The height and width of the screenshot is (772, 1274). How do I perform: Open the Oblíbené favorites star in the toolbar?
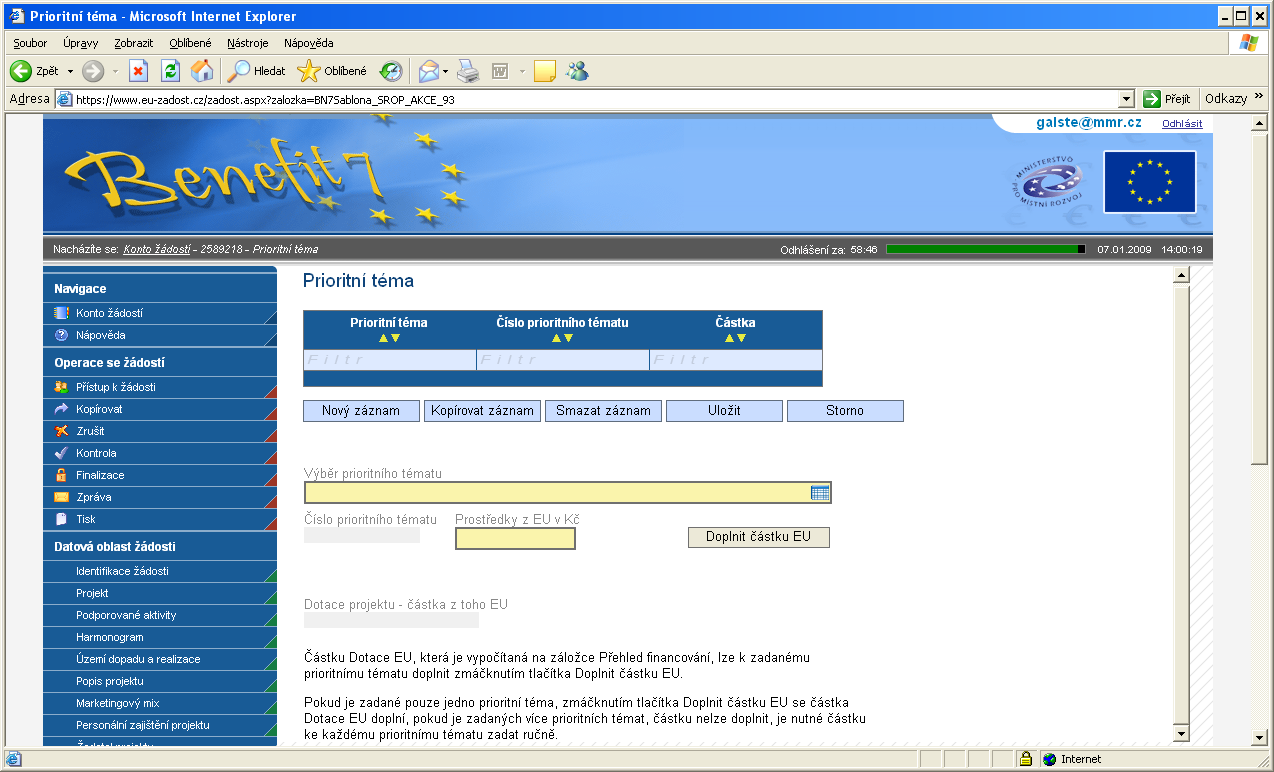click(x=333, y=71)
